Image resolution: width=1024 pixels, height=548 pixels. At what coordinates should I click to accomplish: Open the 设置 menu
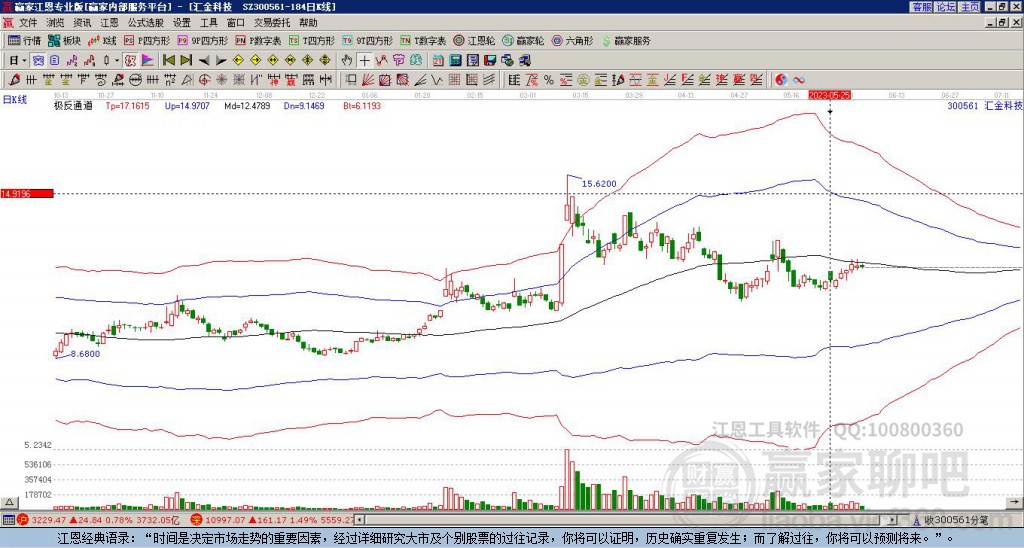coord(182,23)
